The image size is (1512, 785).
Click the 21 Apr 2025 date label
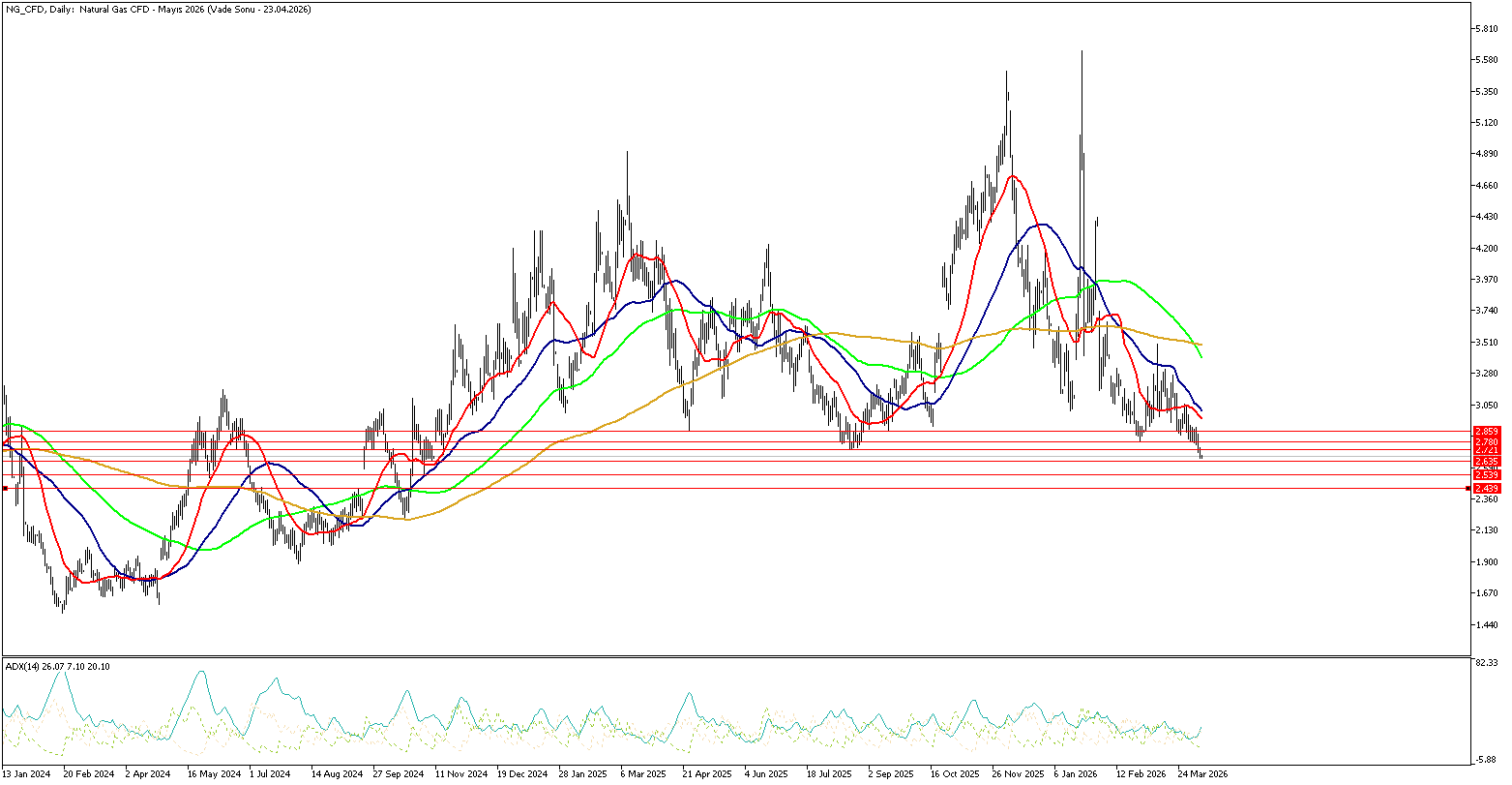coord(707,774)
